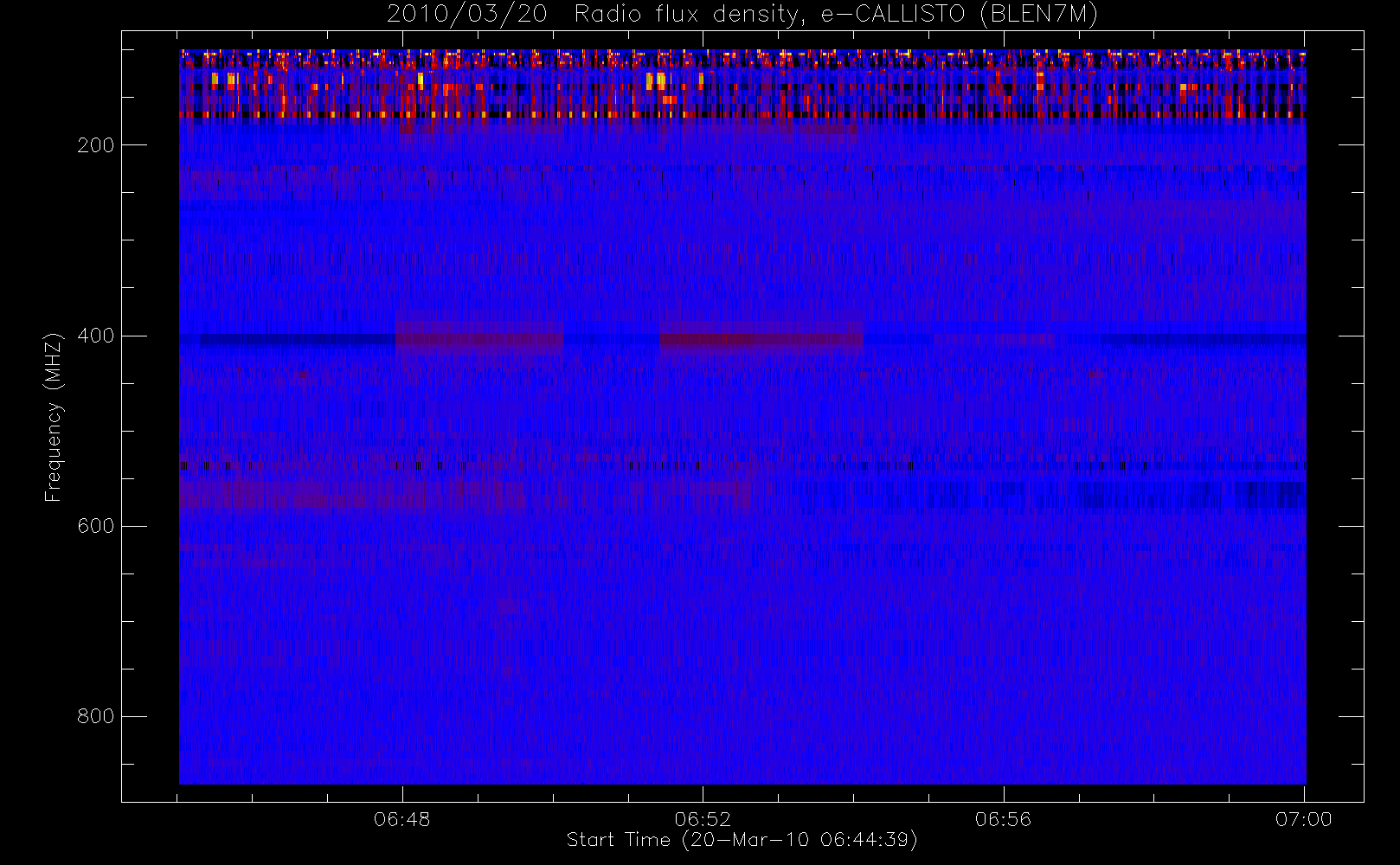
Task: Click the "Frequency (MHZ)" axis label
Action: (x=54, y=417)
